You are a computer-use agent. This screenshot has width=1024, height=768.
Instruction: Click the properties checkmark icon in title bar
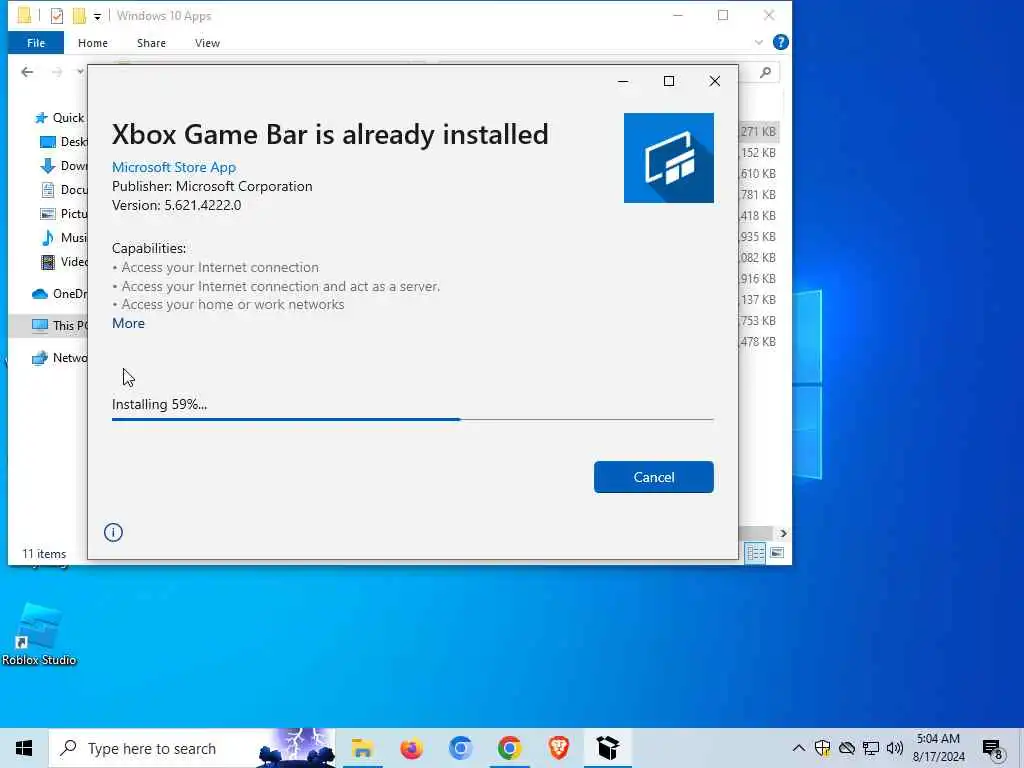57,16
